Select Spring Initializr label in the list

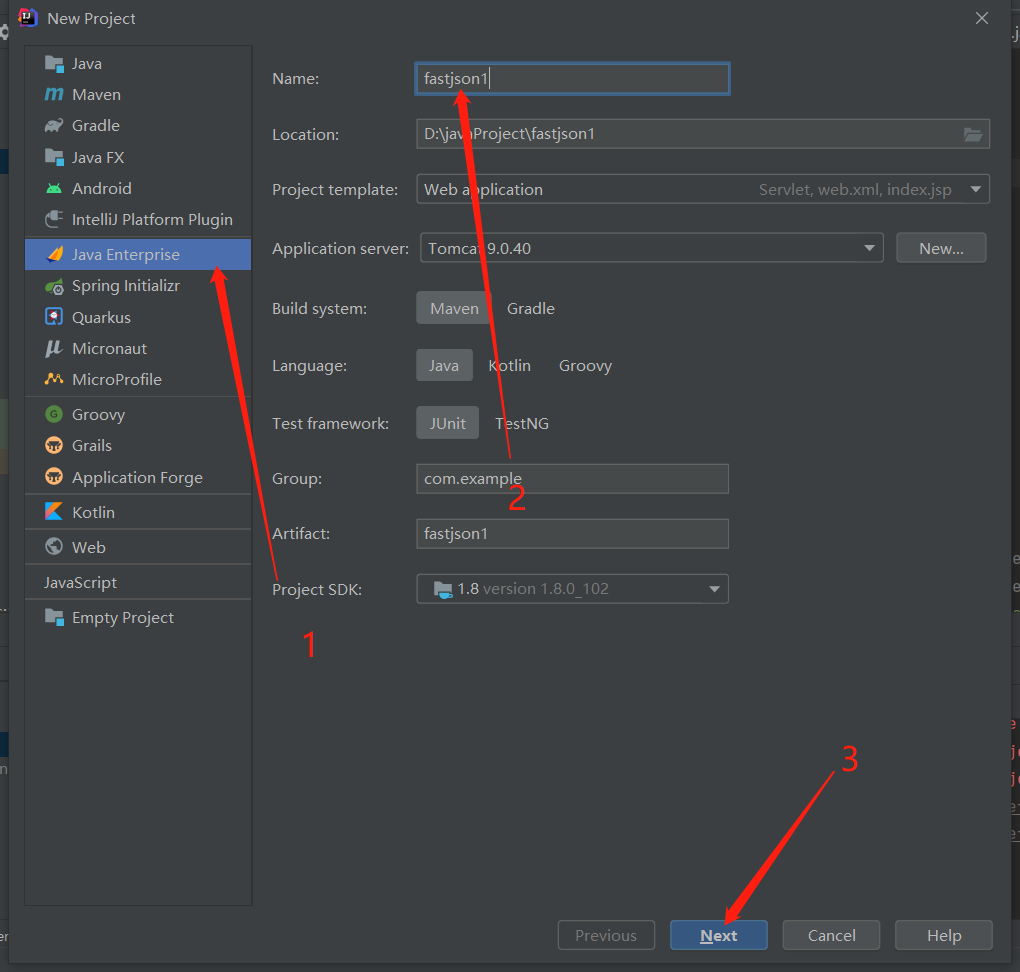[x=126, y=286]
